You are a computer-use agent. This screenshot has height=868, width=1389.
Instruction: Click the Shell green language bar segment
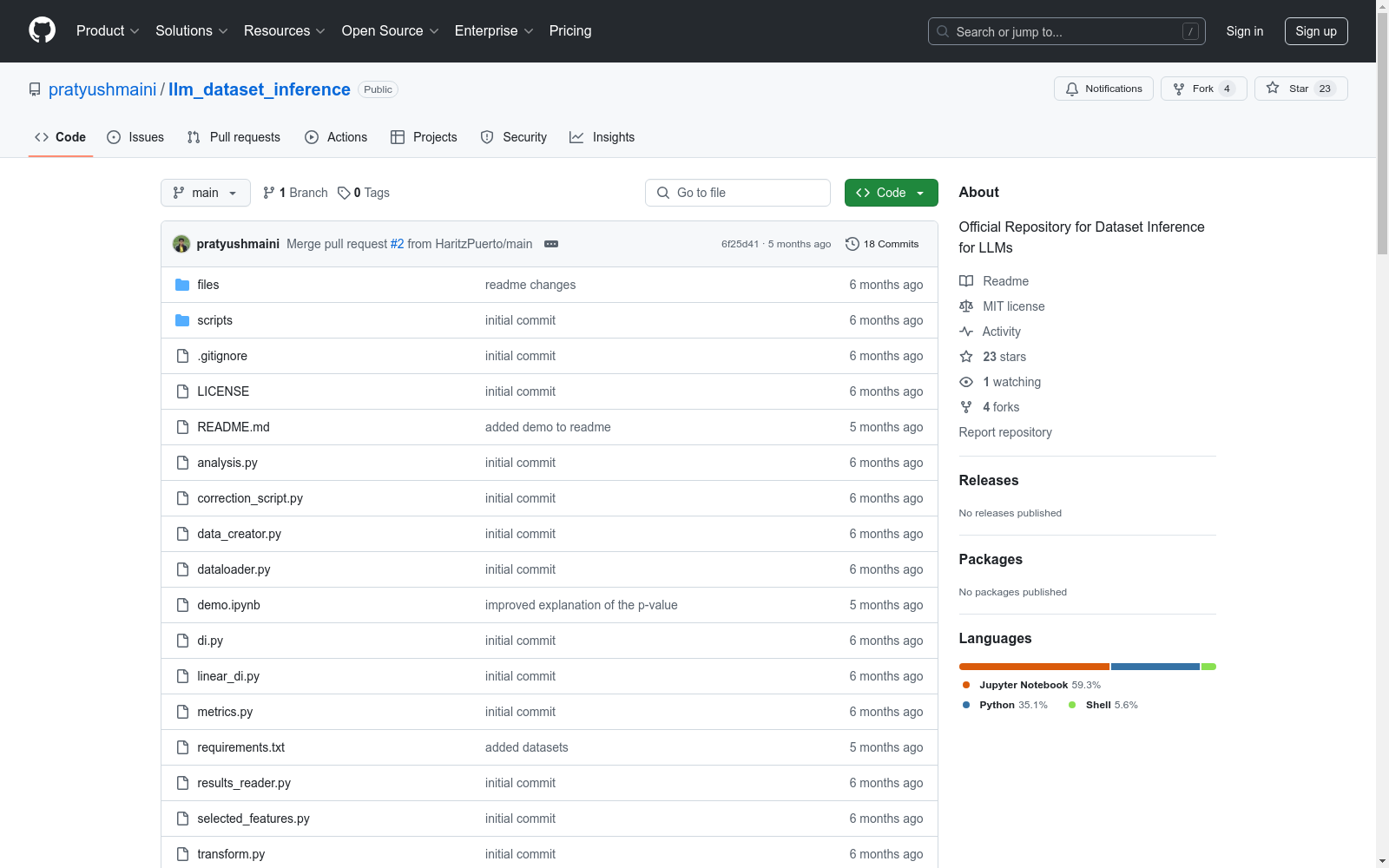point(1208,667)
